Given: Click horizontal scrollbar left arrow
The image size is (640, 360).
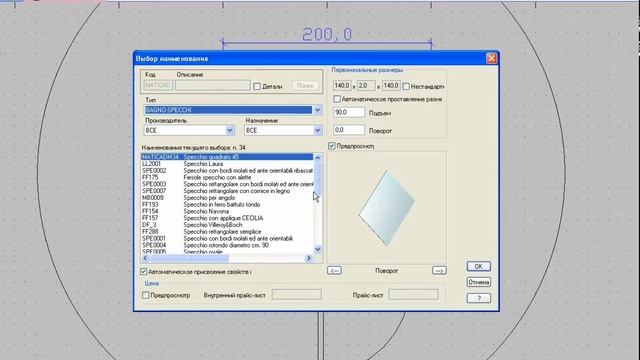Looking at the screenshot, I should click(145, 258).
